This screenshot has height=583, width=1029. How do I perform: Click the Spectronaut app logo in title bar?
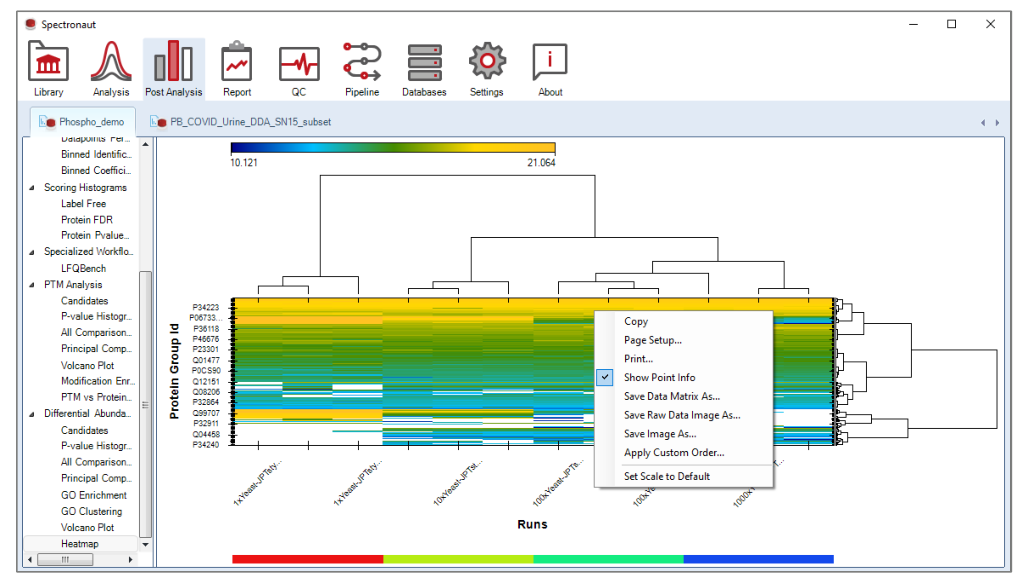30,24
